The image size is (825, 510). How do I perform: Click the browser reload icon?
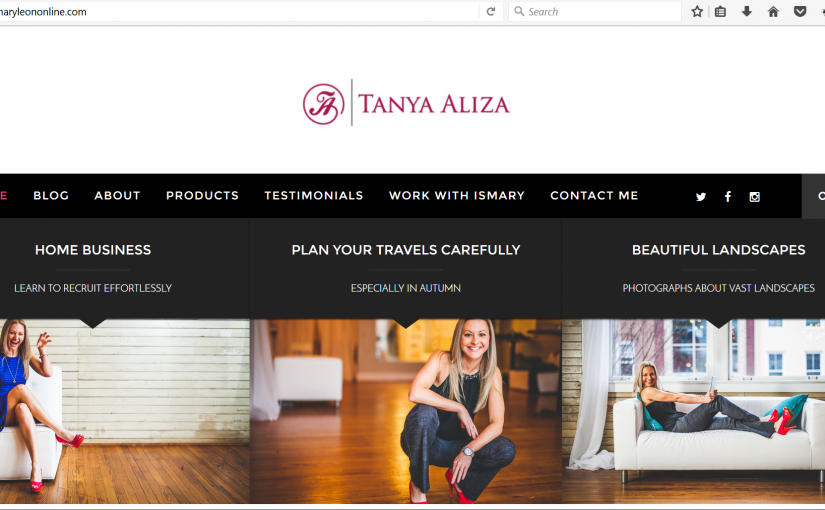pyautogui.click(x=490, y=12)
